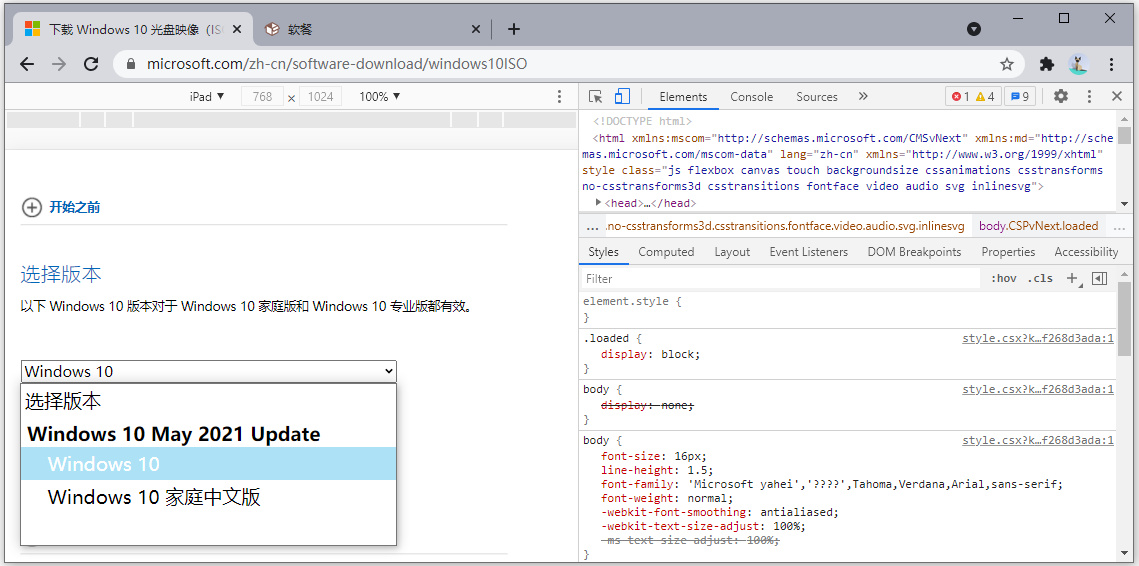Open the DOM Breakpoints subtab
Image resolution: width=1139 pixels, height=566 pixels.
click(914, 252)
